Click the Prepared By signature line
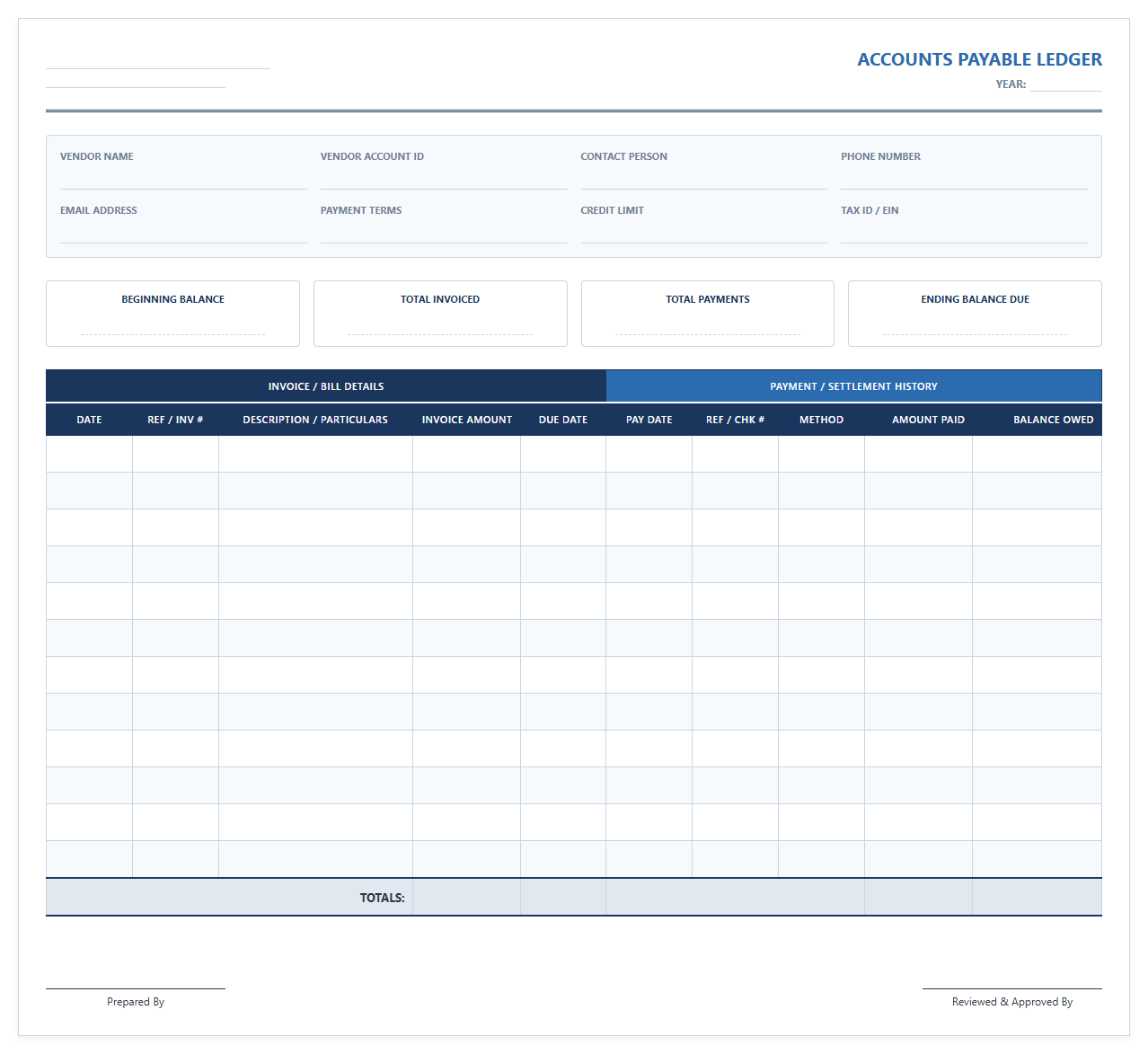 click(136, 988)
